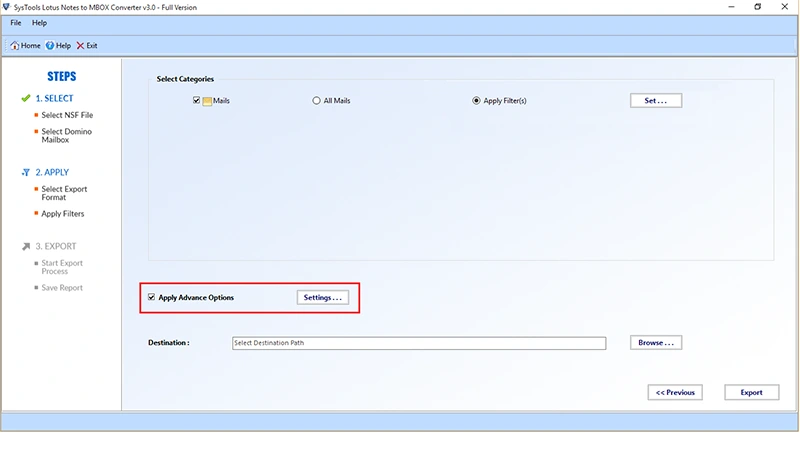Click the 3. EXPORT step heading
This screenshot has width=800, height=450.
pyautogui.click(x=56, y=246)
